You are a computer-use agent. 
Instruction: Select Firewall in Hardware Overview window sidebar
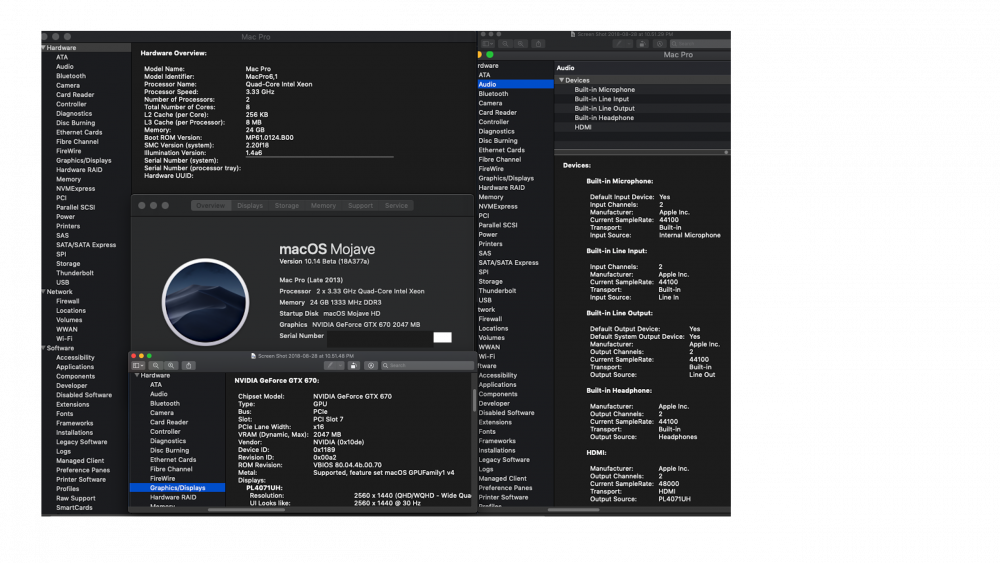tap(68, 302)
